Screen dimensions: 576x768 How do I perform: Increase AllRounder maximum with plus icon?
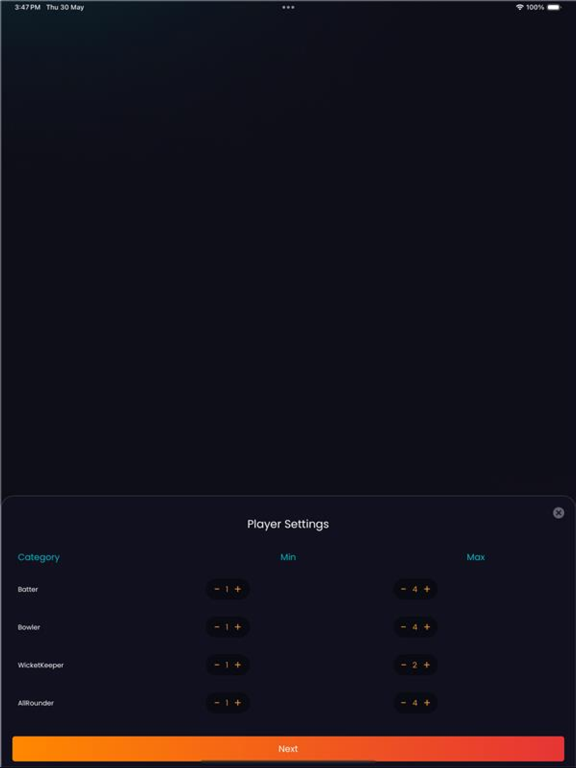click(x=427, y=703)
